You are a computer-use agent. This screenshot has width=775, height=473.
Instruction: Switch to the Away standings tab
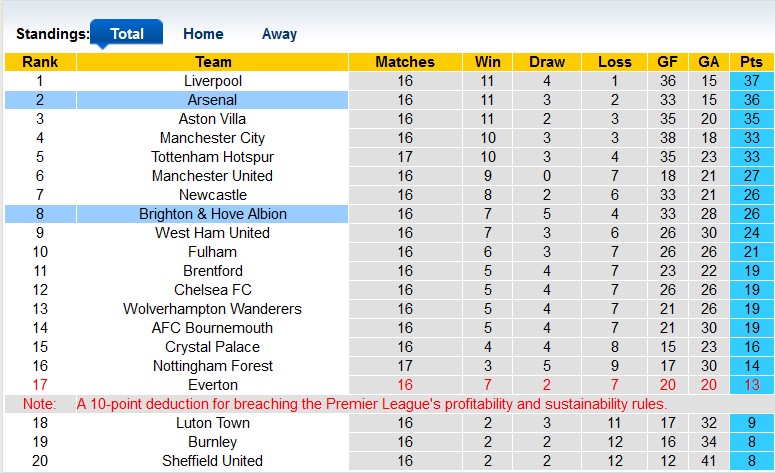pos(279,33)
